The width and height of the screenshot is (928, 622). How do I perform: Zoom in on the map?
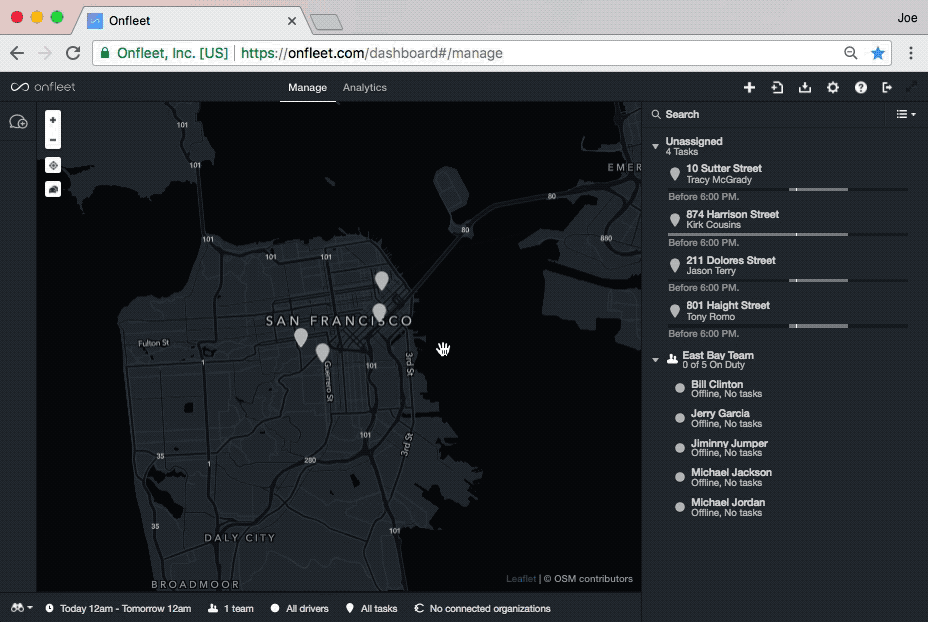pos(53,120)
